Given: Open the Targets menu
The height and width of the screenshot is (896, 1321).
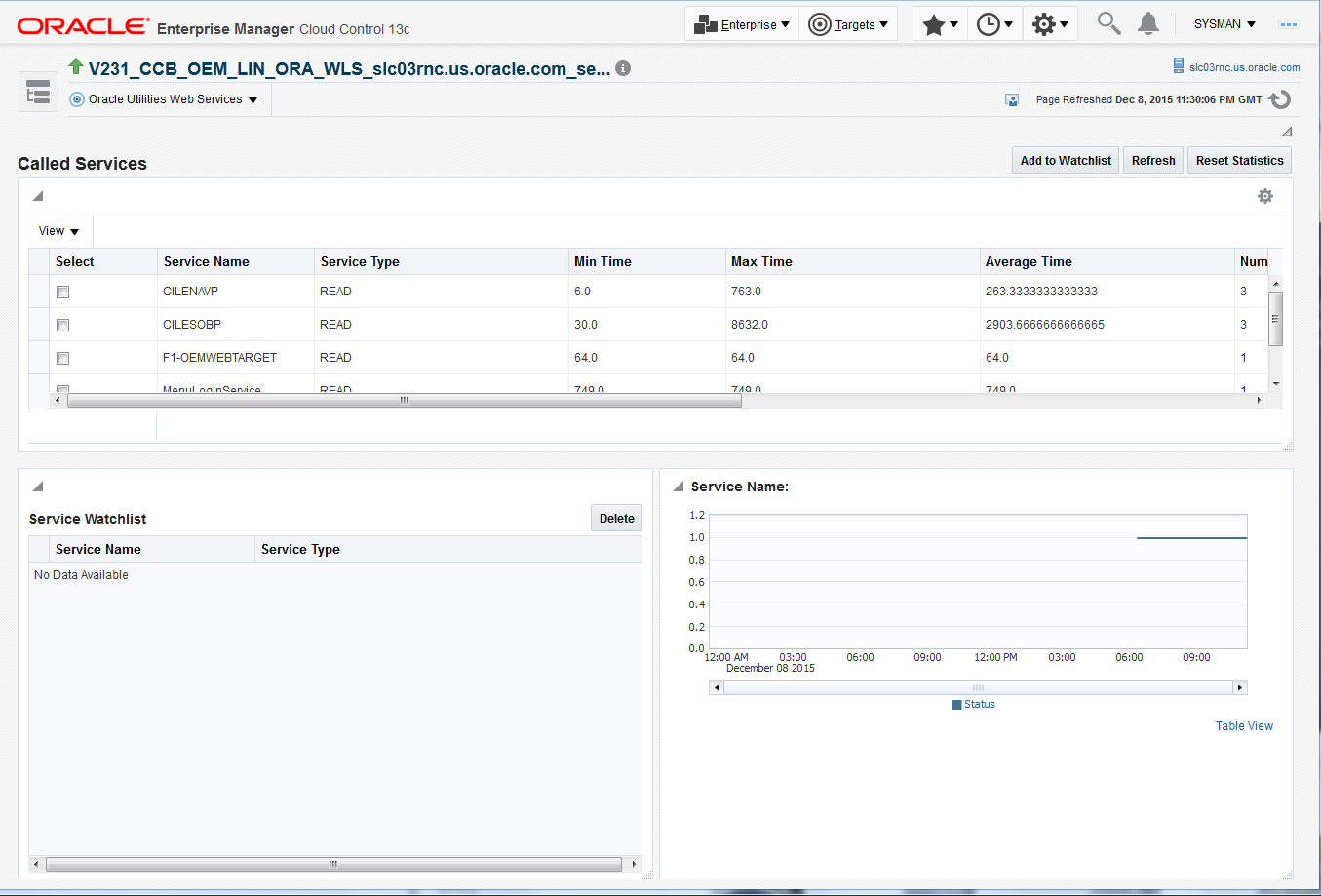Looking at the screenshot, I should [x=848, y=24].
